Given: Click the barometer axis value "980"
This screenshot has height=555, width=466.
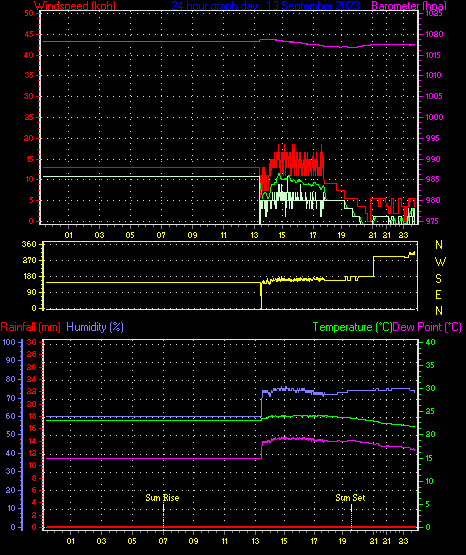Looking at the screenshot, I should [x=433, y=200].
